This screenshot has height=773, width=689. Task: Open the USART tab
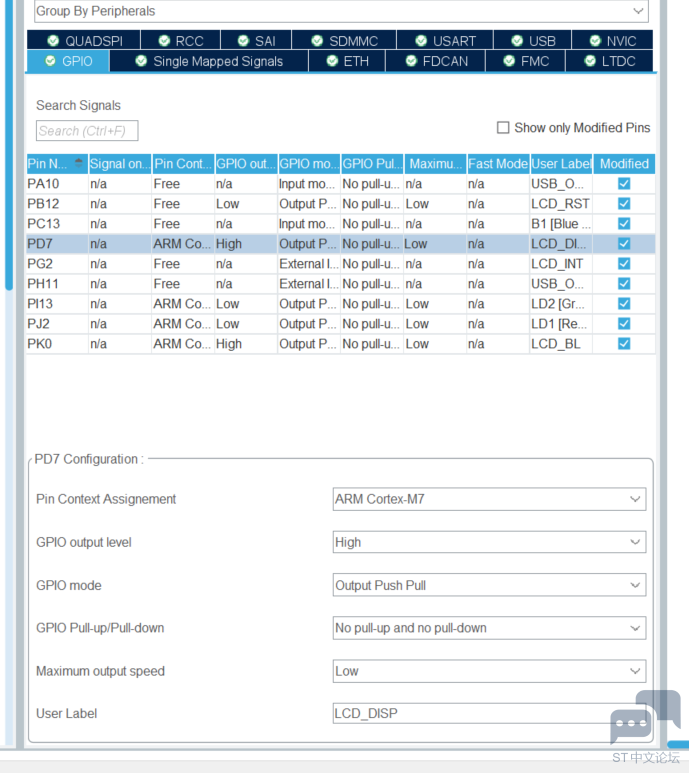[445, 40]
